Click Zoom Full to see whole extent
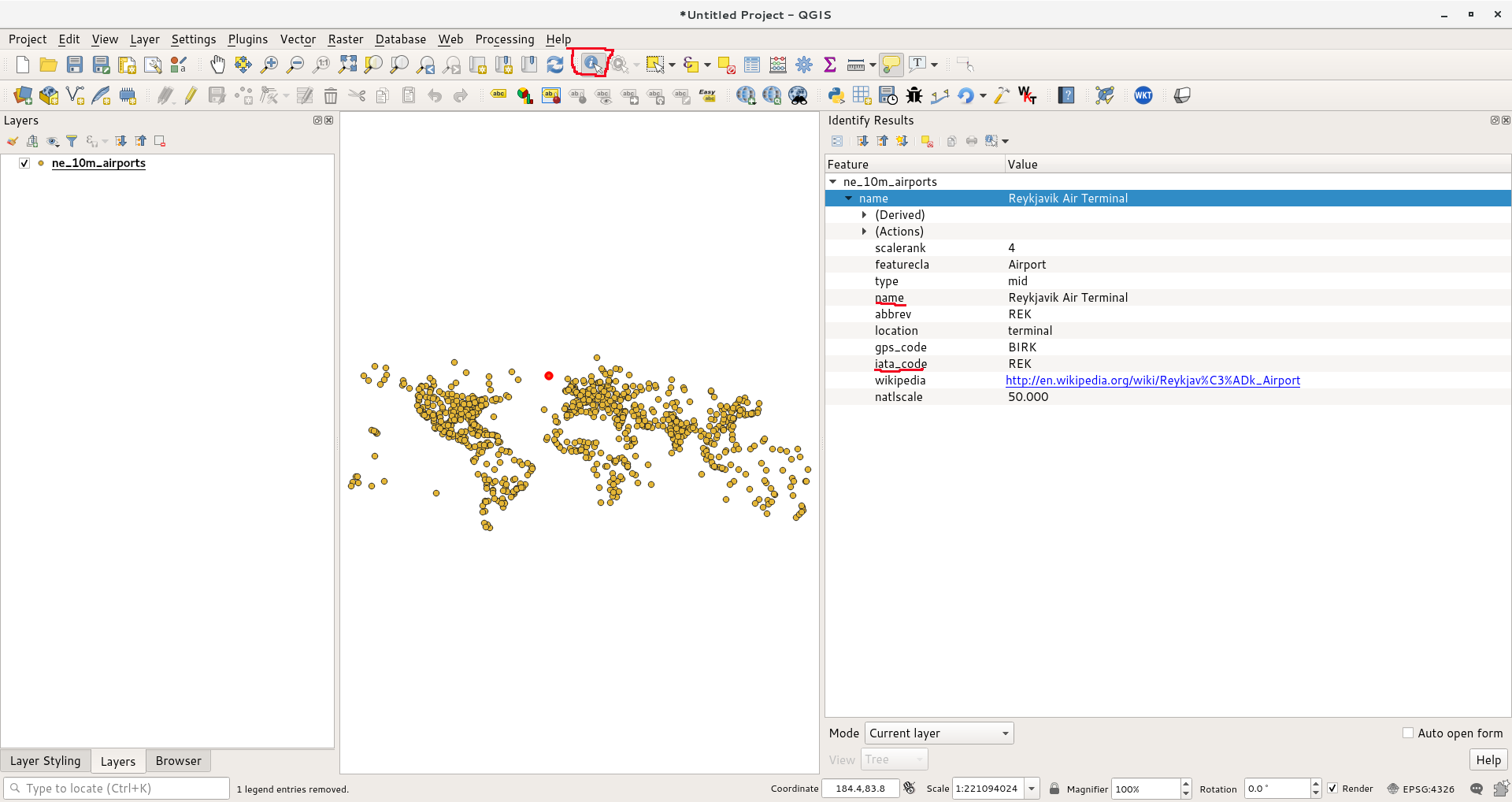Image resolution: width=1512 pixels, height=802 pixels. [347, 65]
